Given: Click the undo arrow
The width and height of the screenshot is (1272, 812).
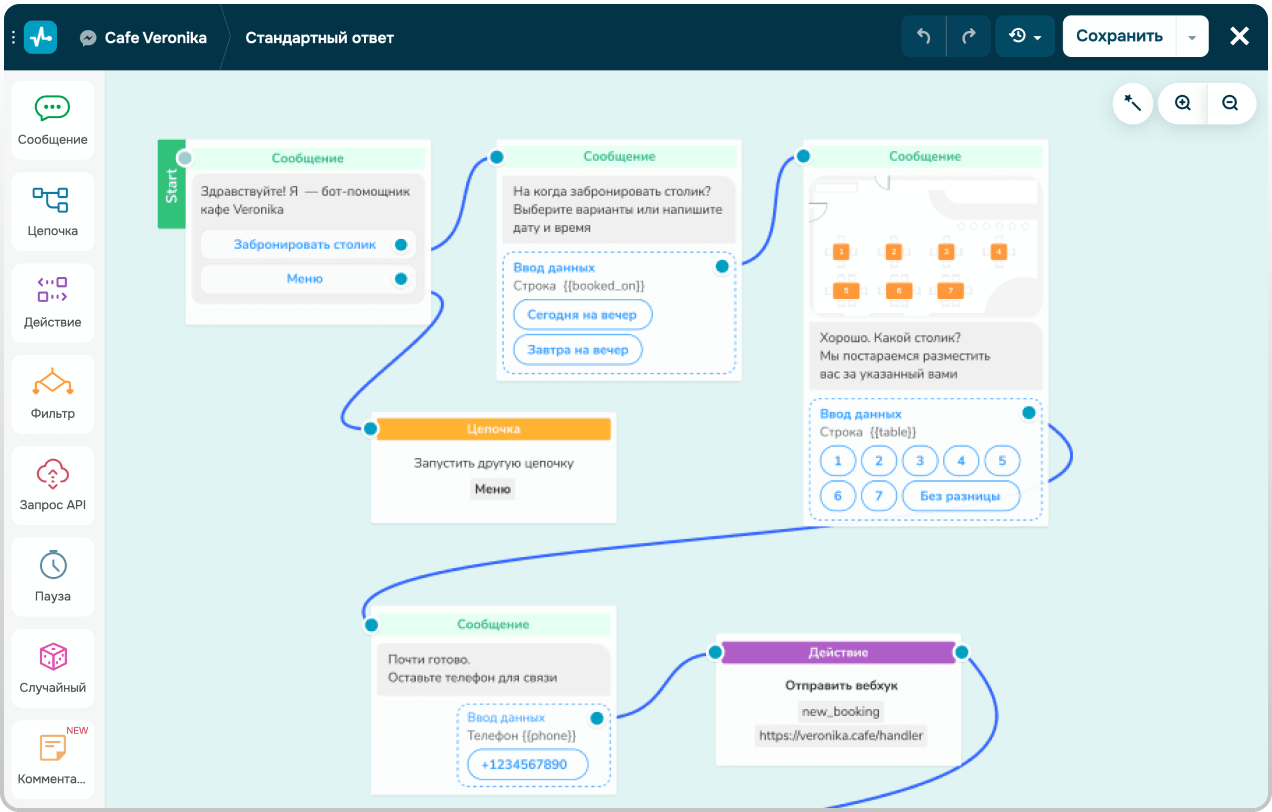Looking at the screenshot, I should click(923, 37).
